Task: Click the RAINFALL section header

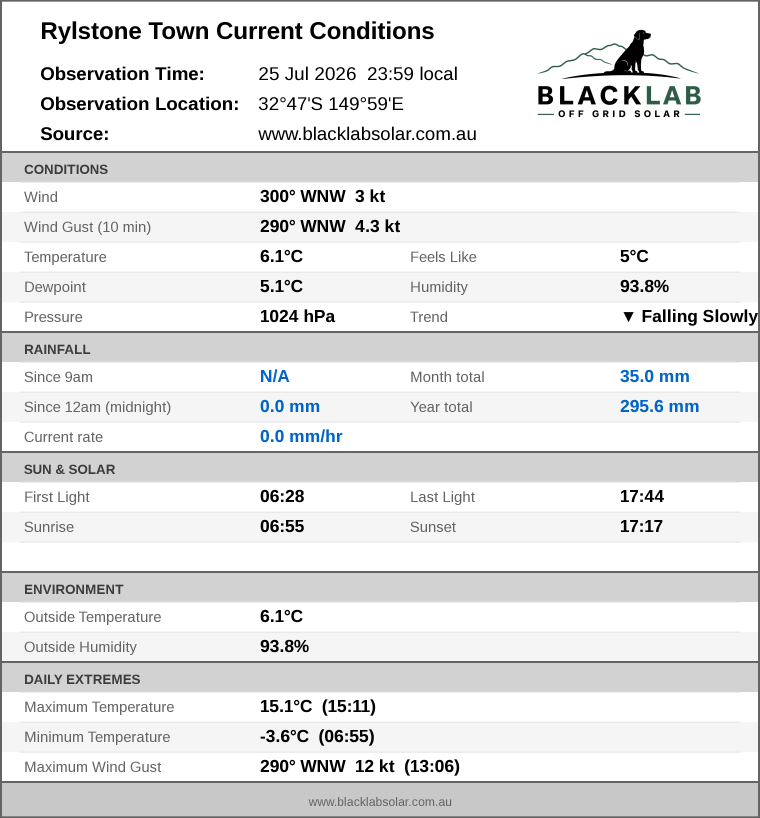Action: pos(380,348)
